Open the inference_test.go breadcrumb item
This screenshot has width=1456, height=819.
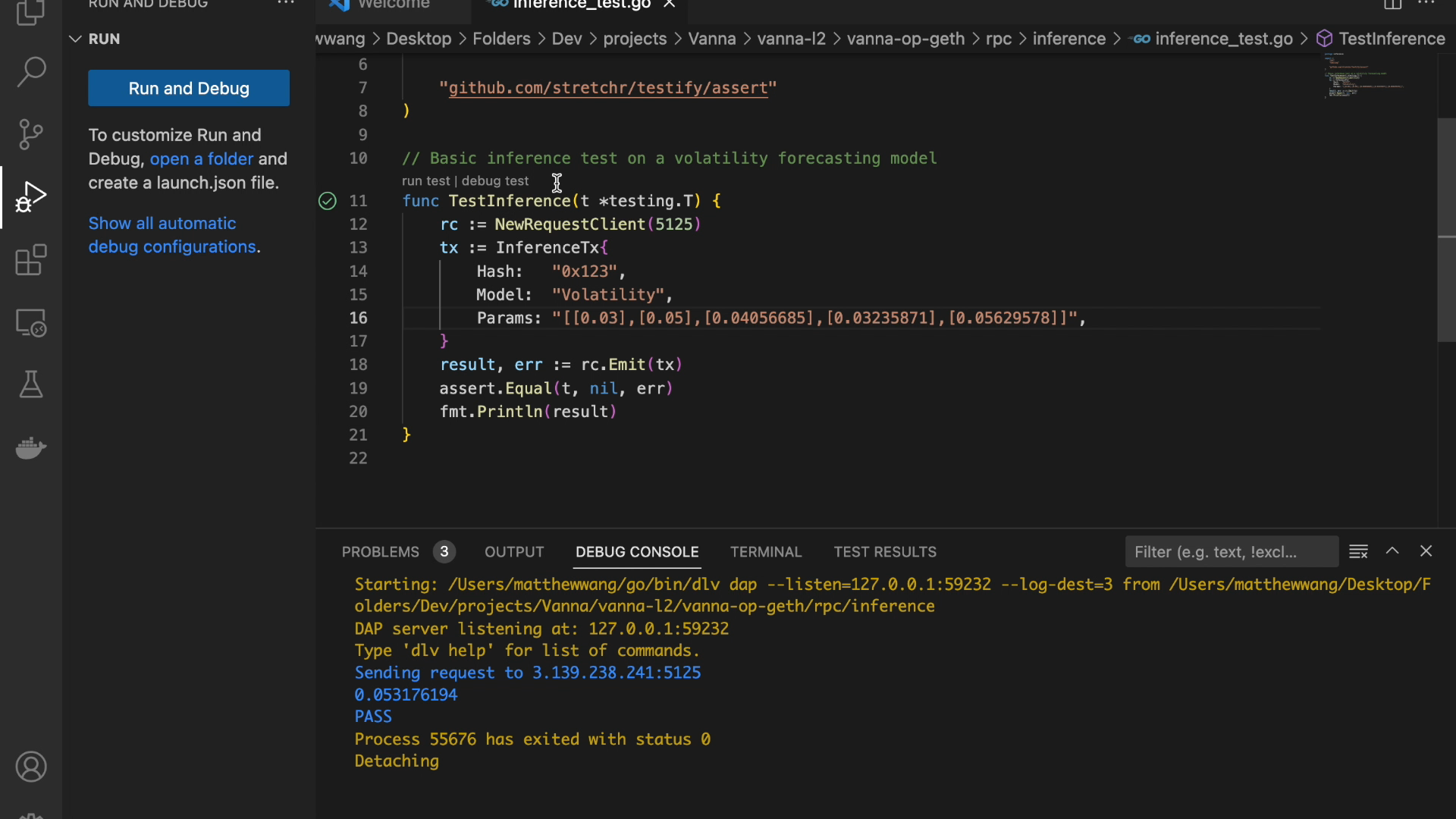(1212, 39)
